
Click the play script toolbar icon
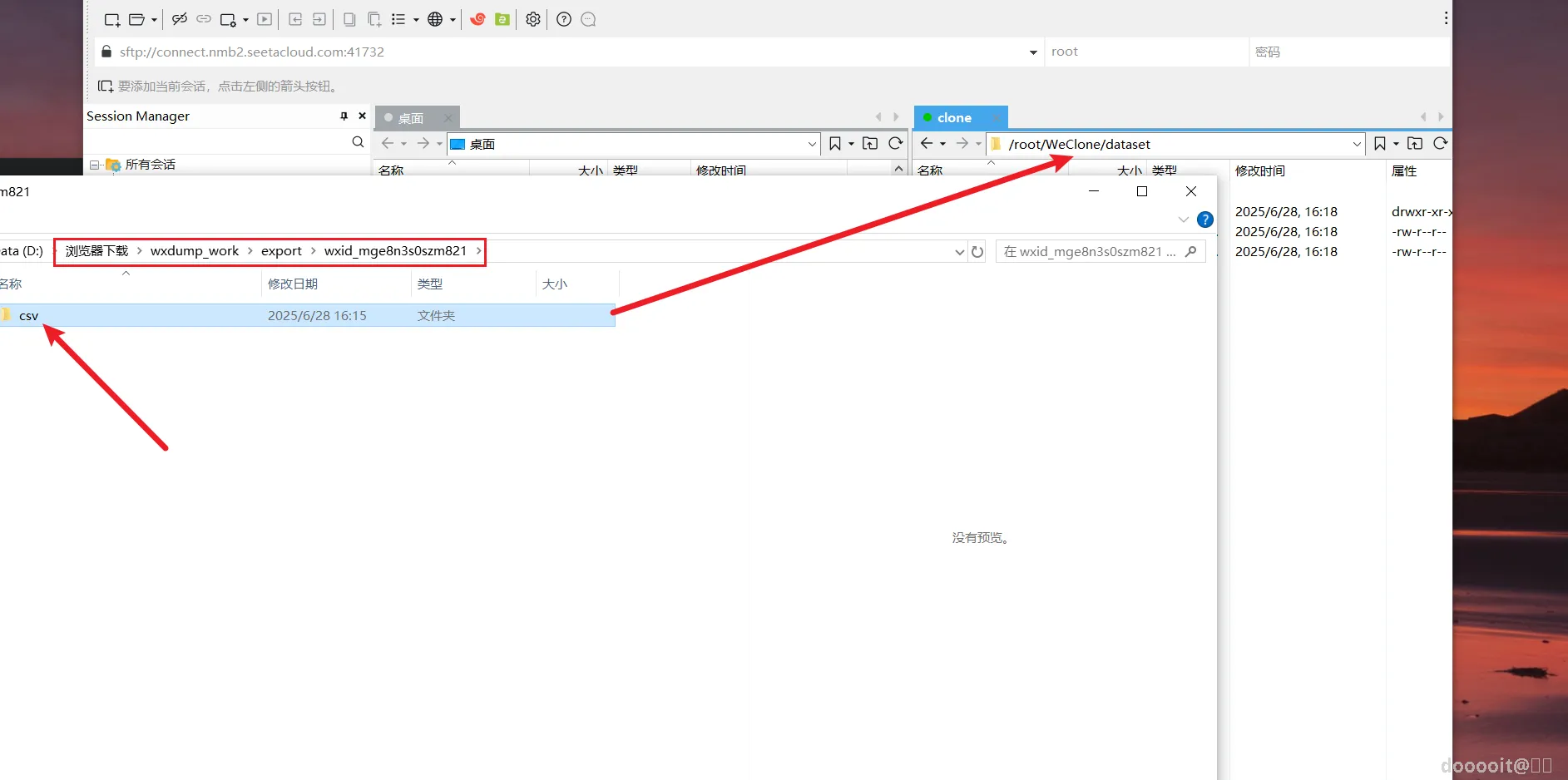(x=265, y=19)
